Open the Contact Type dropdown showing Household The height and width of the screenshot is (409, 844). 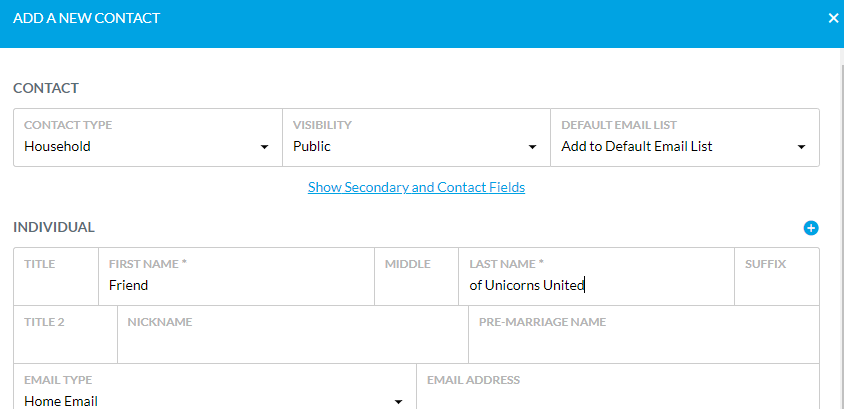pyautogui.click(x=147, y=138)
